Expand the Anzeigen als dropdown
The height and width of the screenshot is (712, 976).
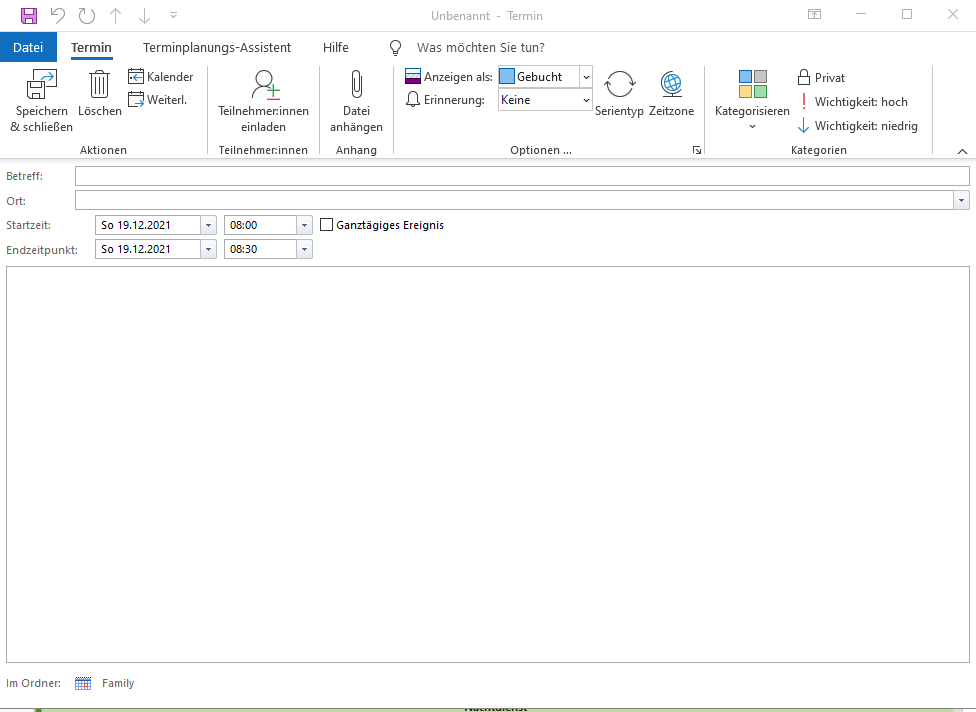[585, 77]
